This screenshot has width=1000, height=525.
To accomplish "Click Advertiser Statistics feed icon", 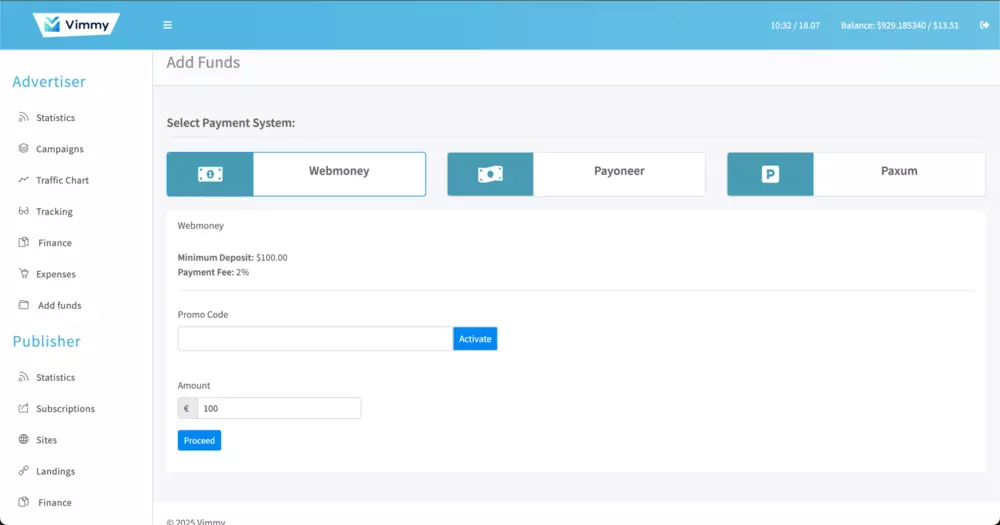I will pyautogui.click(x=24, y=117).
